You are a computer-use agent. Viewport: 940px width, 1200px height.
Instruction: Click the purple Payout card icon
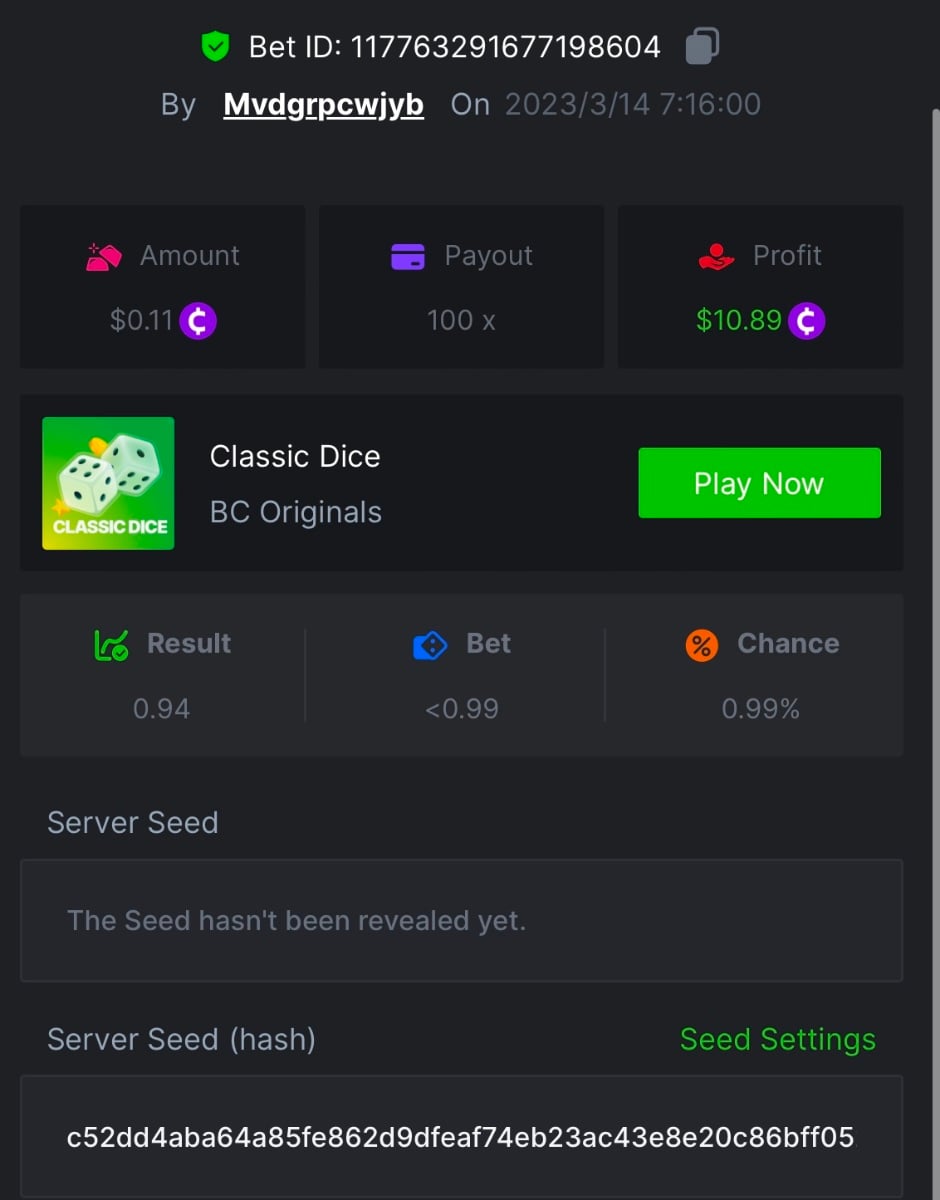point(408,256)
